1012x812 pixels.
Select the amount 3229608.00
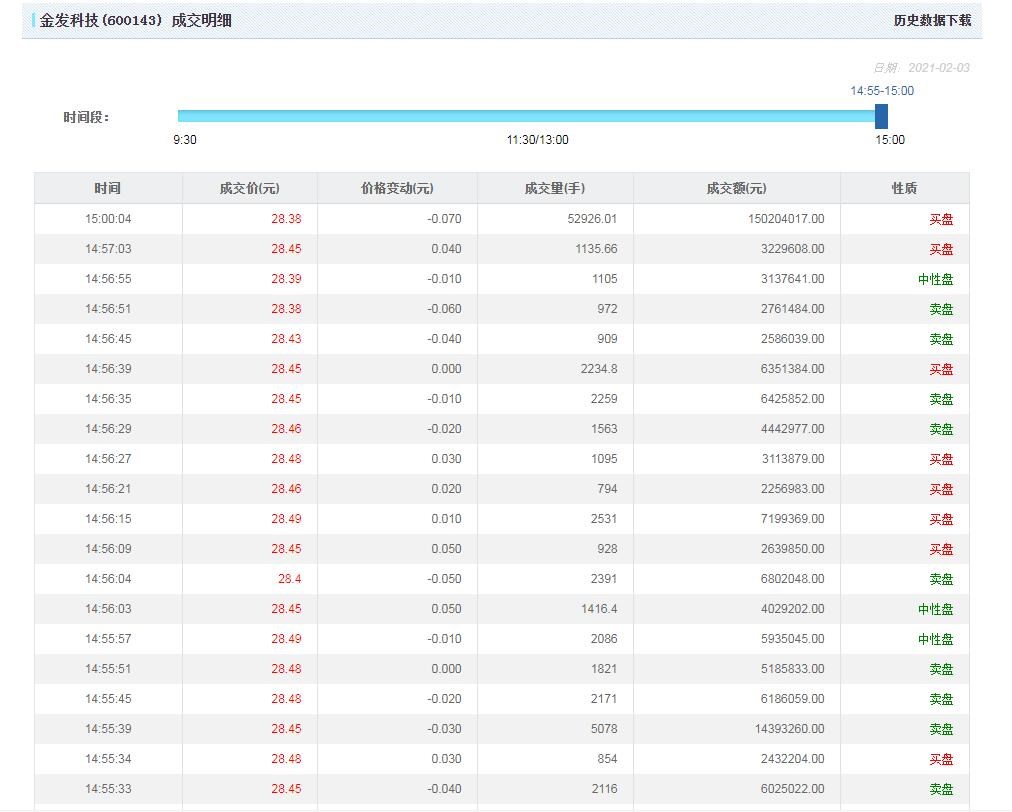click(x=792, y=249)
